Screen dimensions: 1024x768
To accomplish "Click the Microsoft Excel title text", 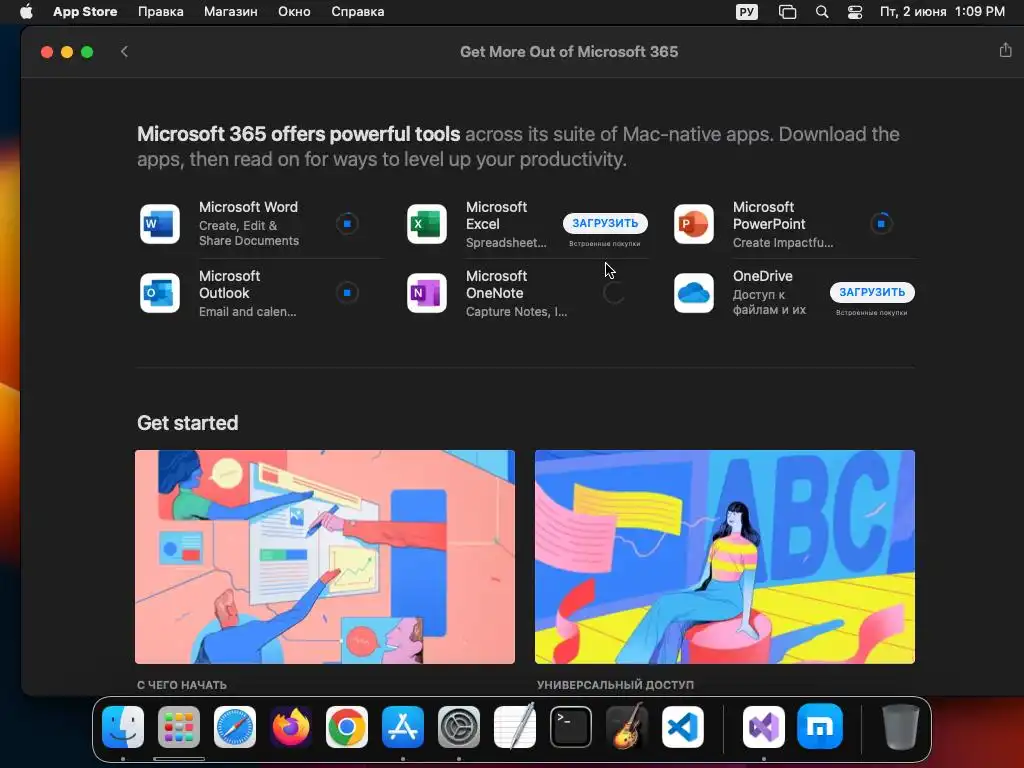I will point(496,216).
